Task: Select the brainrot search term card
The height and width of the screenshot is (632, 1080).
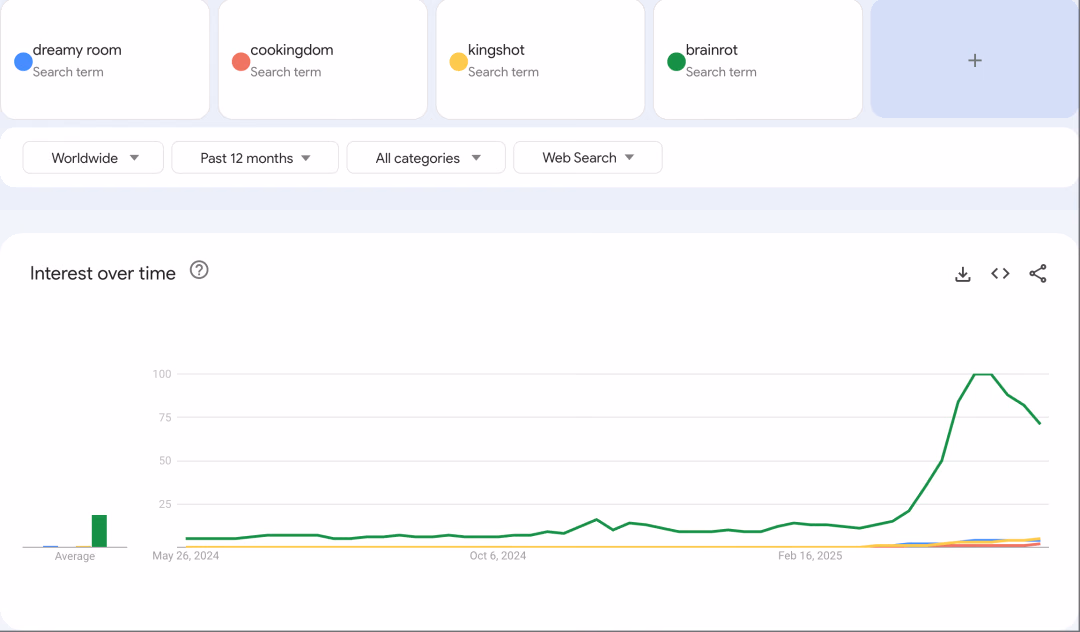Action: pyautogui.click(x=758, y=60)
